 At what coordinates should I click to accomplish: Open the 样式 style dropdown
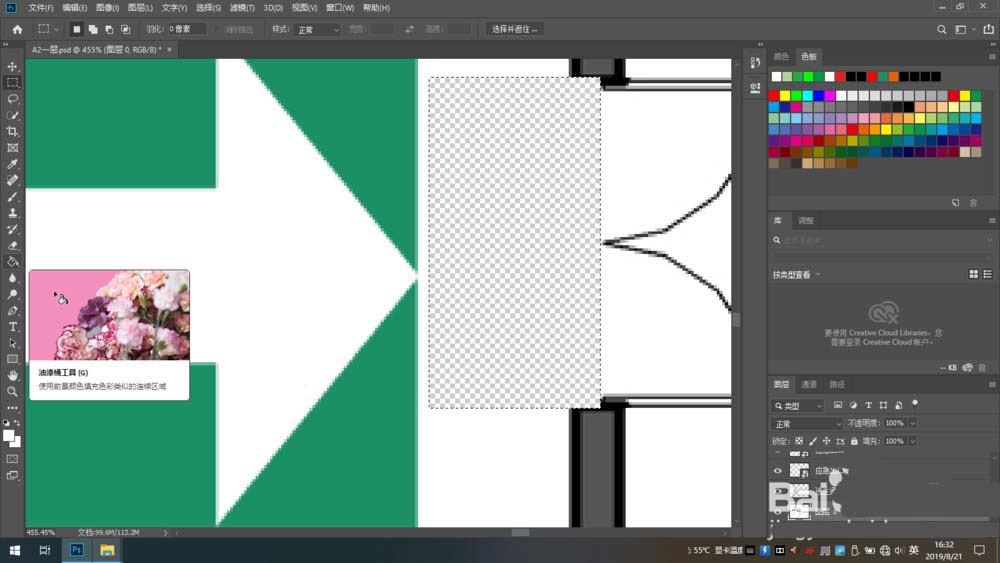point(318,30)
